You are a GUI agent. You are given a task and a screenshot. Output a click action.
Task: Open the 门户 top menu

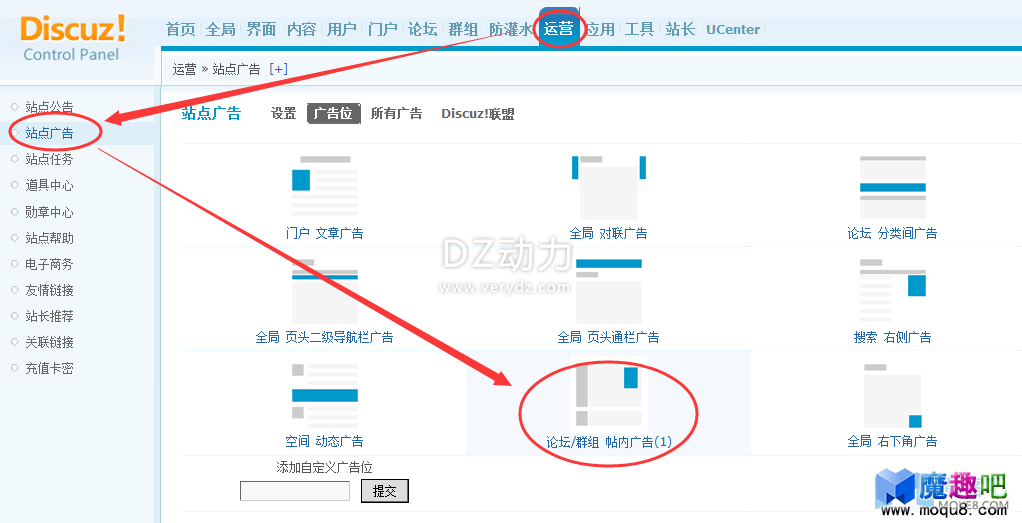[x=383, y=29]
